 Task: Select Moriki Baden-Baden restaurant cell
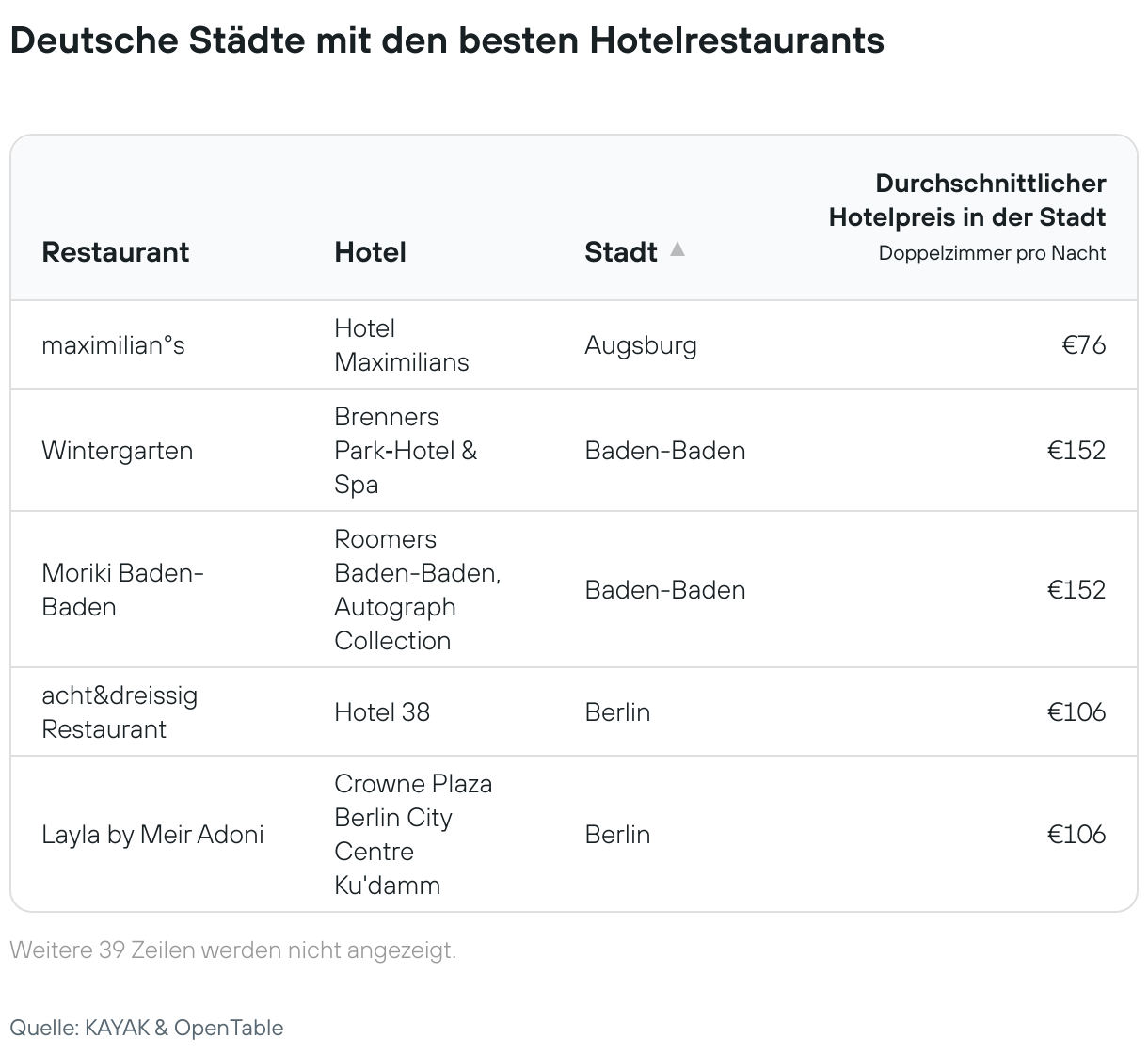pyautogui.click(x=122, y=590)
